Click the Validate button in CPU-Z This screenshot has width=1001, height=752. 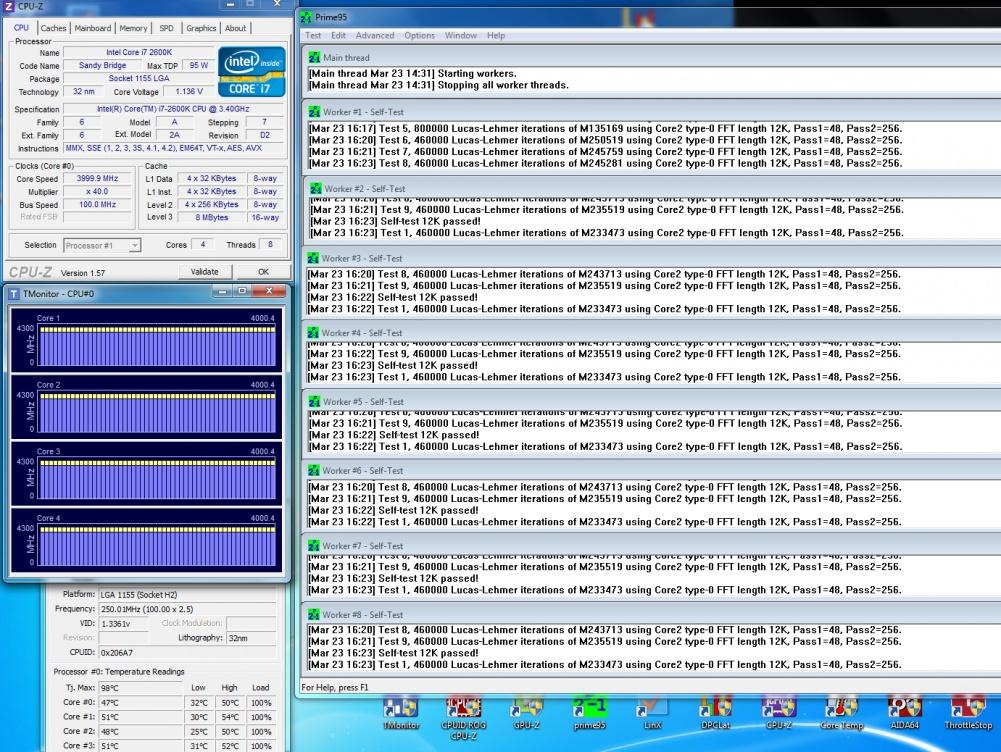click(x=204, y=272)
